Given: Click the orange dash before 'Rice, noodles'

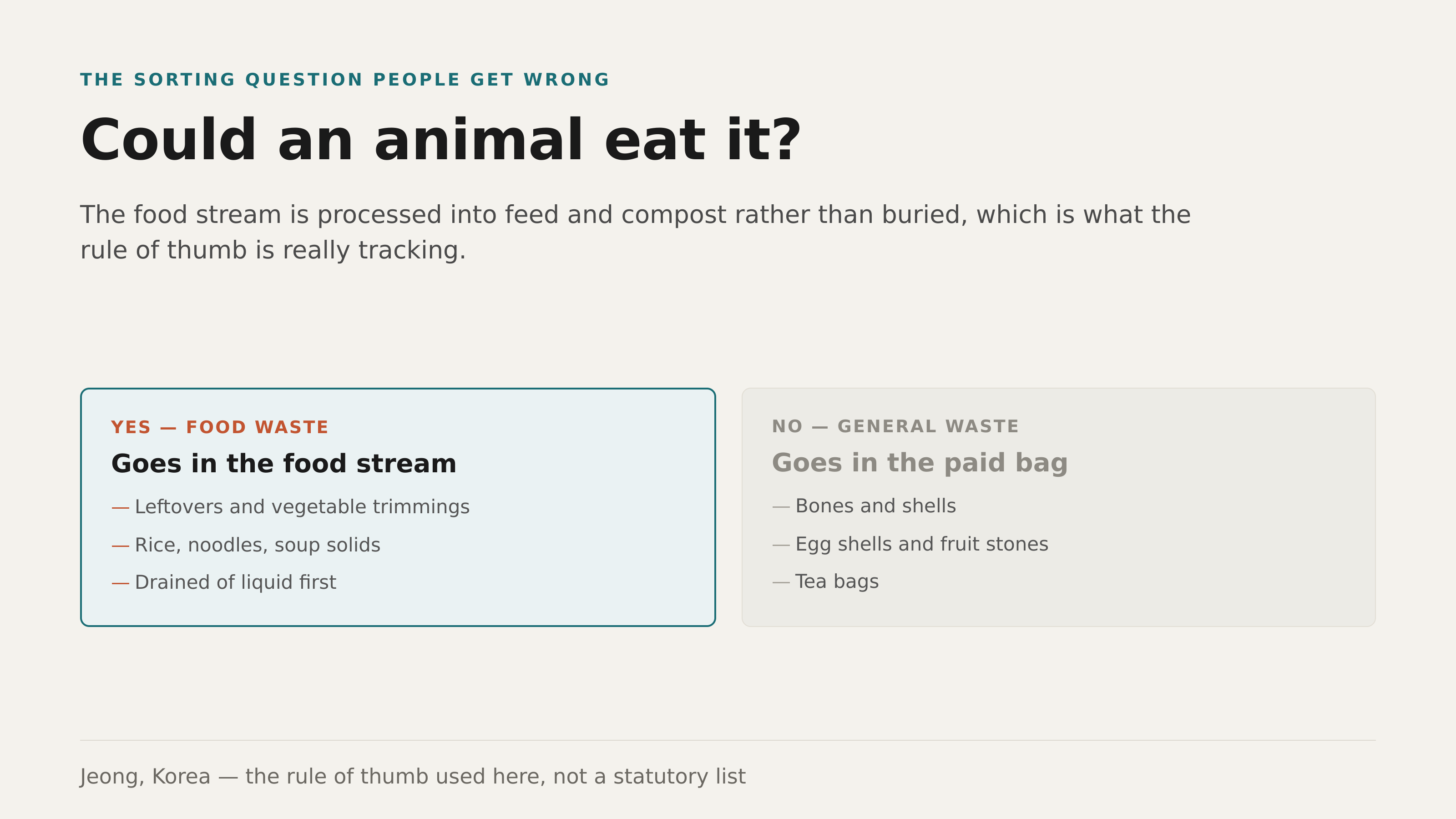Looking at the screenshot, I should click(121, 546).
